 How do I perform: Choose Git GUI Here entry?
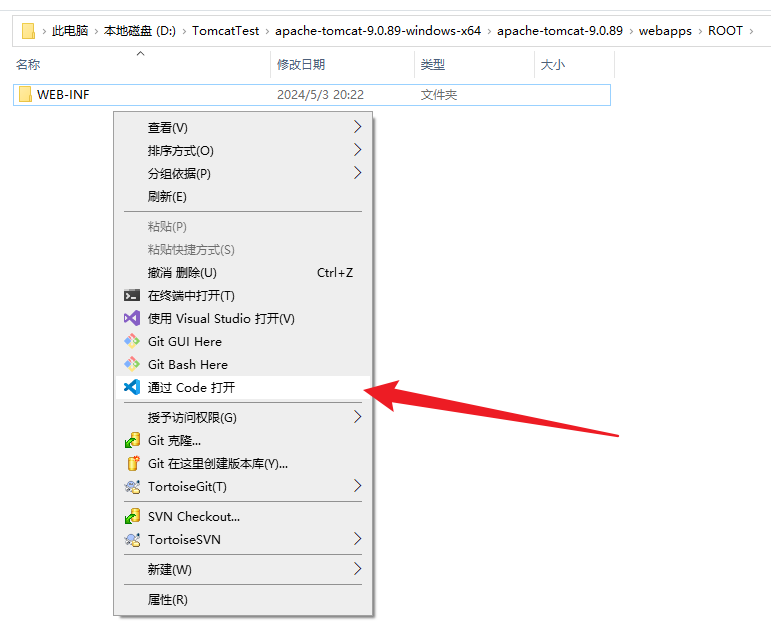point(243,341)
